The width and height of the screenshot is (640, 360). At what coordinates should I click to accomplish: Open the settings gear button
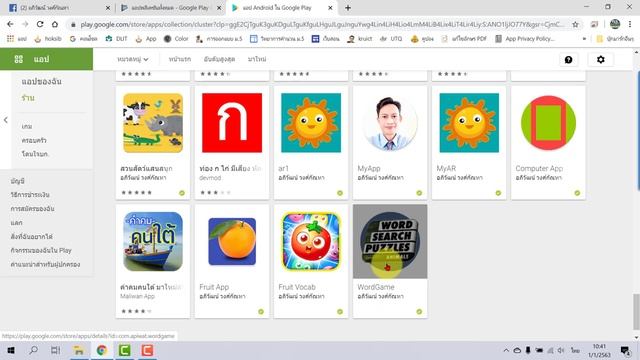pos(600,60)
